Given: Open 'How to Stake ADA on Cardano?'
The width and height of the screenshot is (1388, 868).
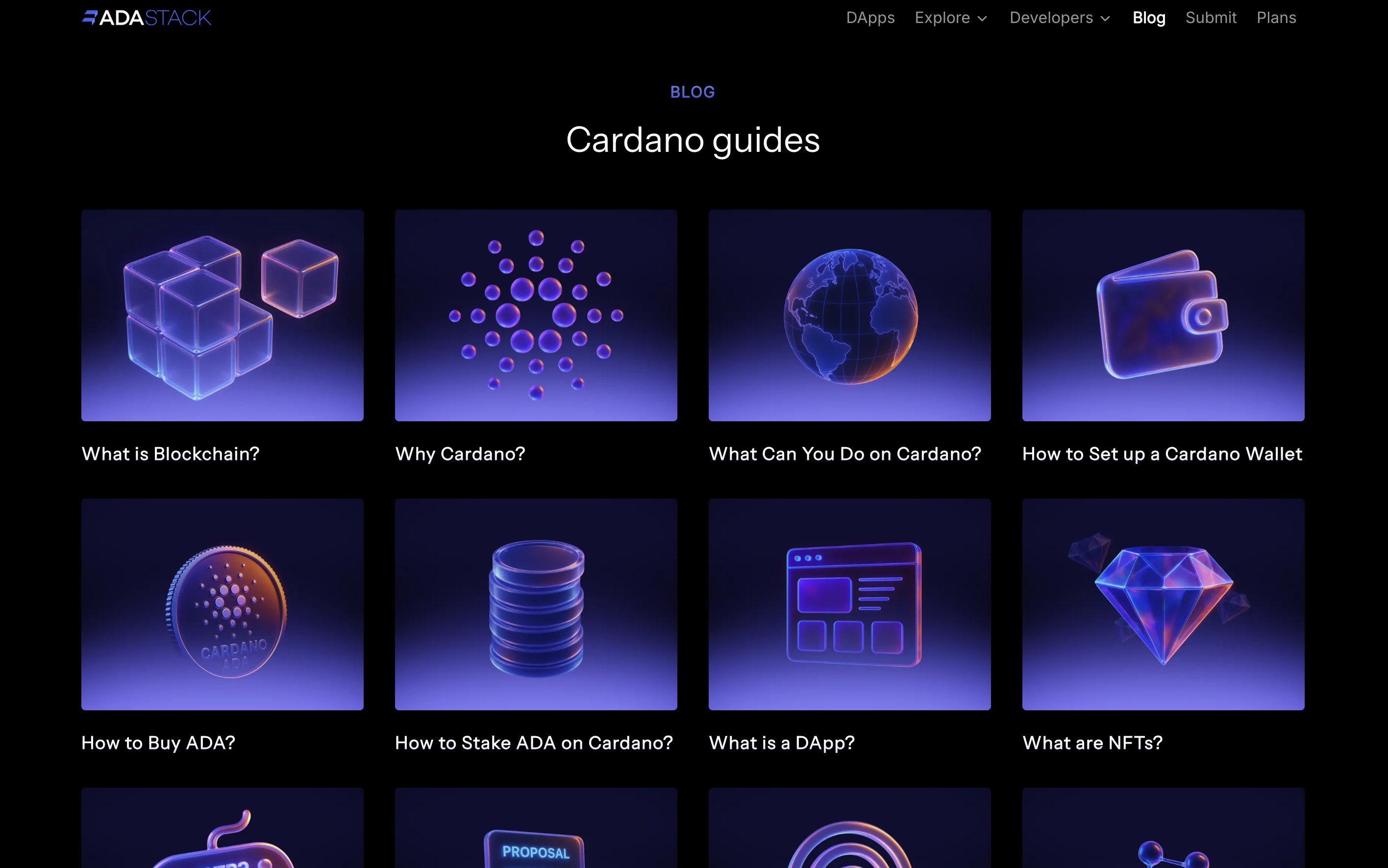Looking at the screenshot, I should click(534, 743).
